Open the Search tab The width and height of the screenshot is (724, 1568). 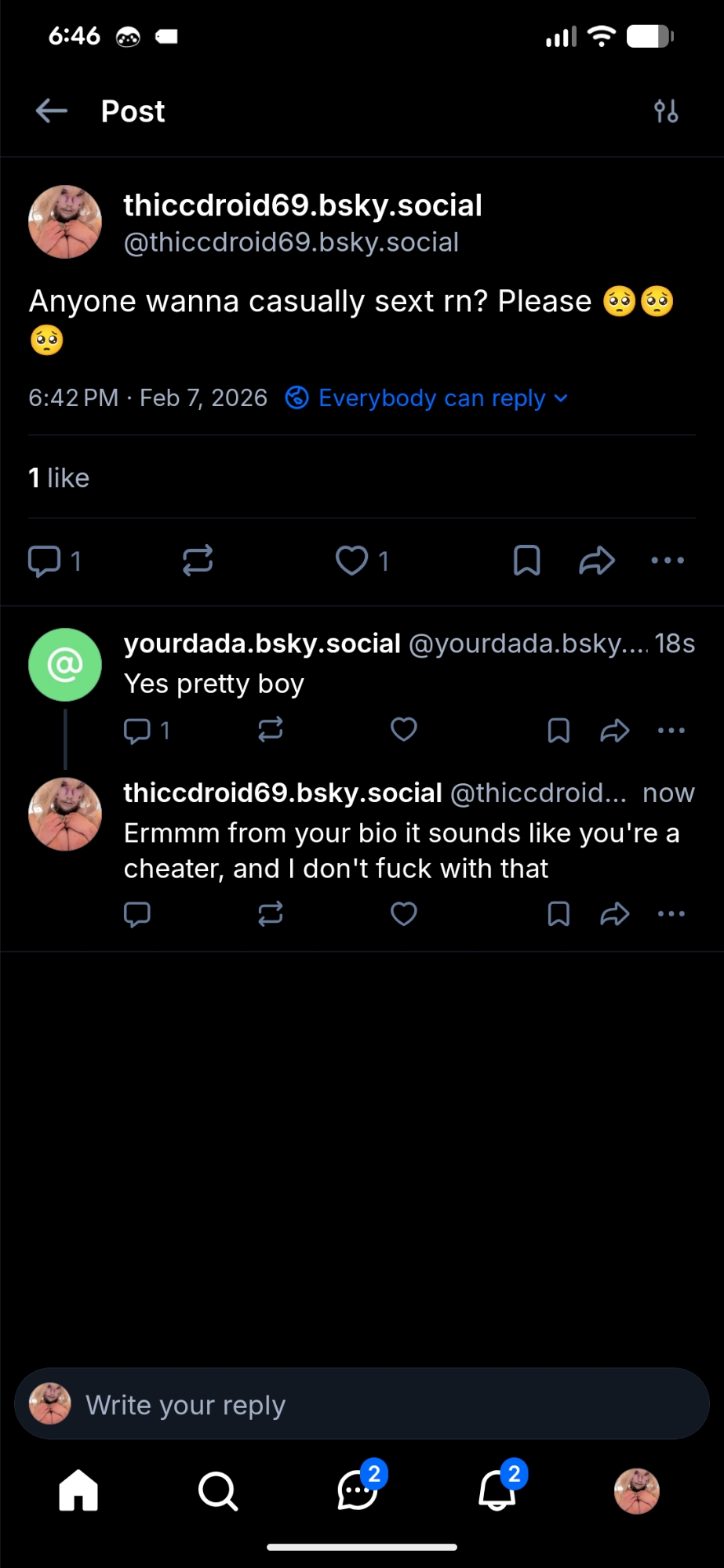218,1490
